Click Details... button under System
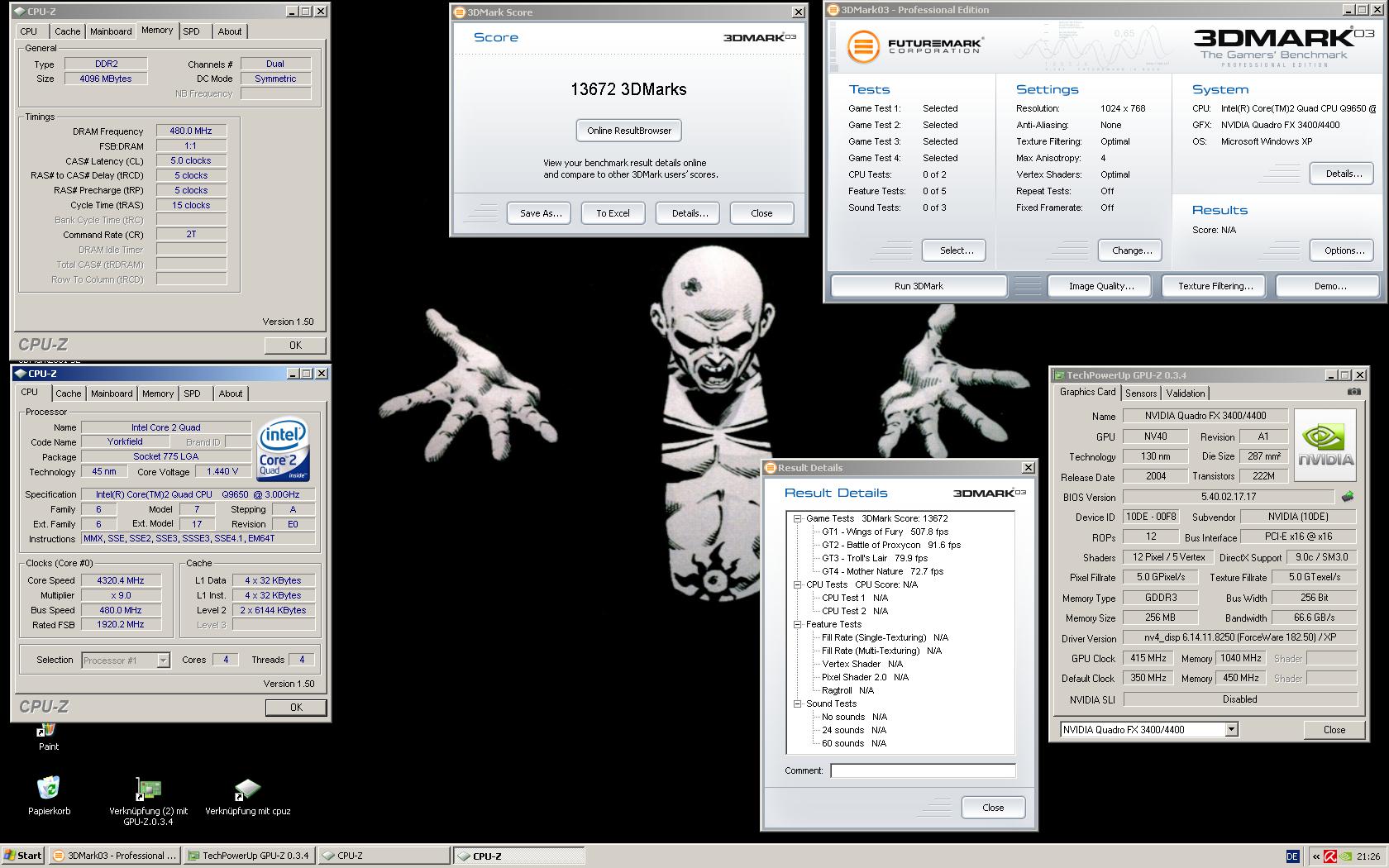The image size is (1389, 868). point(1344,174)
